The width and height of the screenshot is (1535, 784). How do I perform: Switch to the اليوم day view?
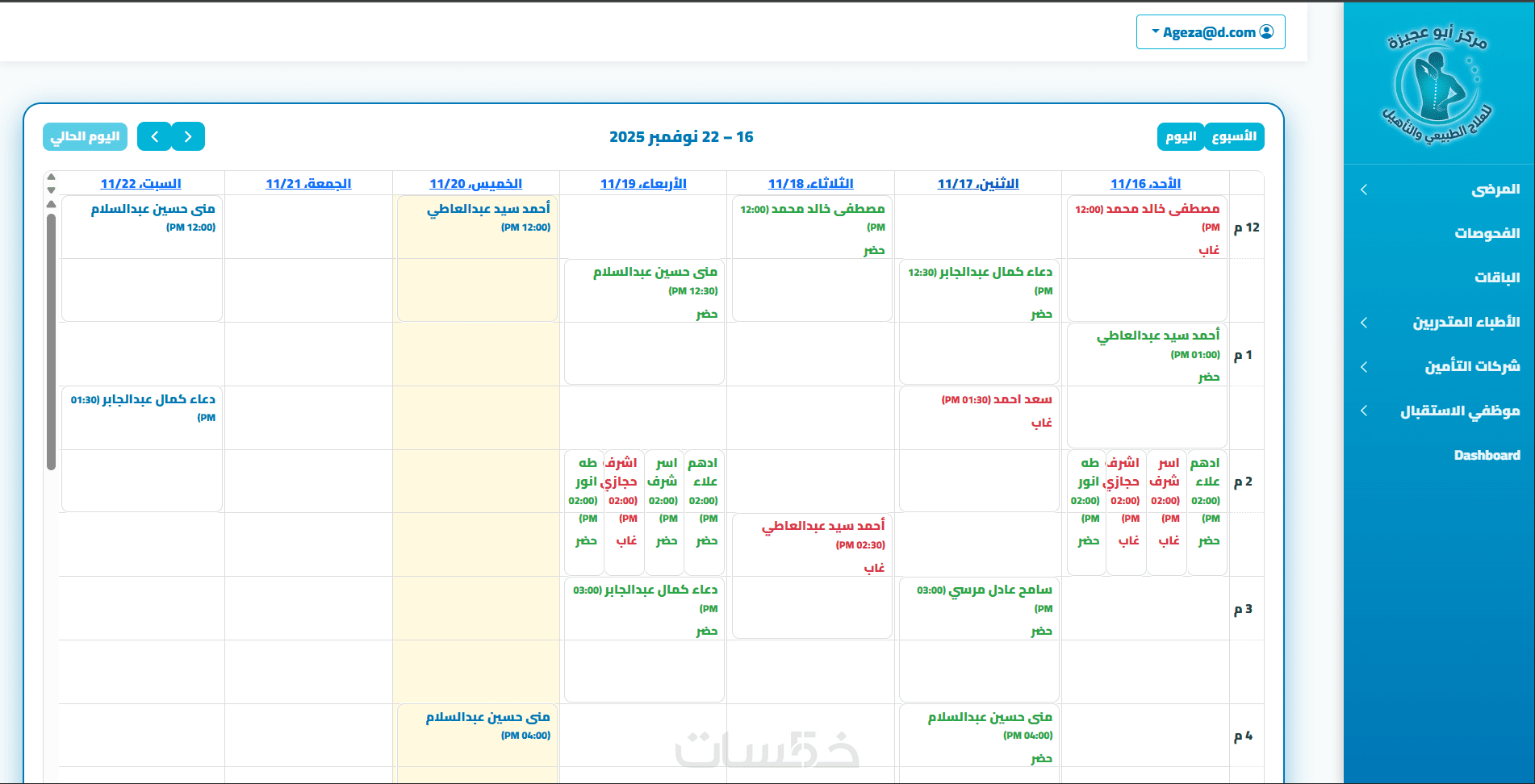click(x=1181, y=136)
